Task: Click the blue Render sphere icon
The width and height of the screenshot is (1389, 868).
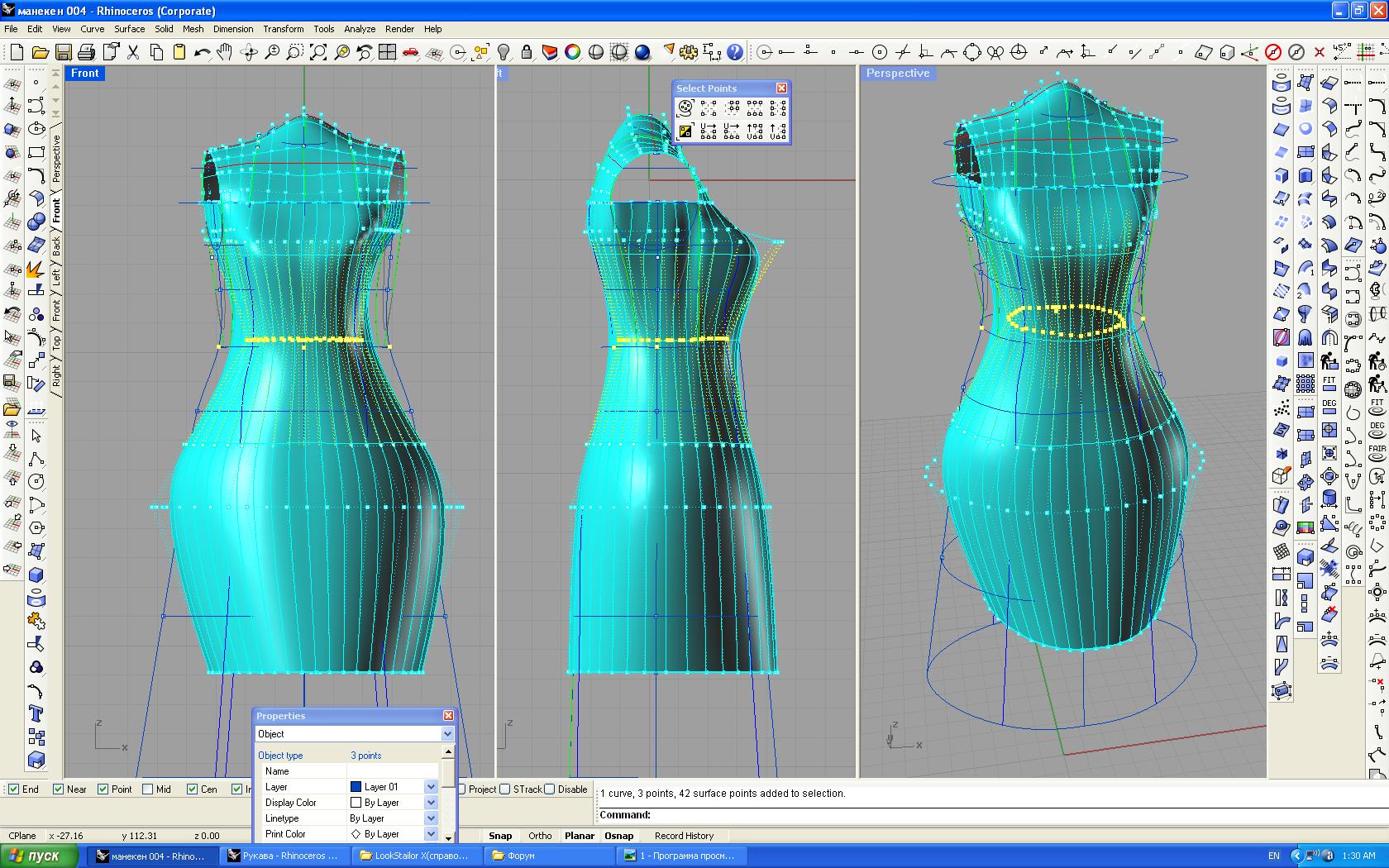Action: tap(642, 52)
